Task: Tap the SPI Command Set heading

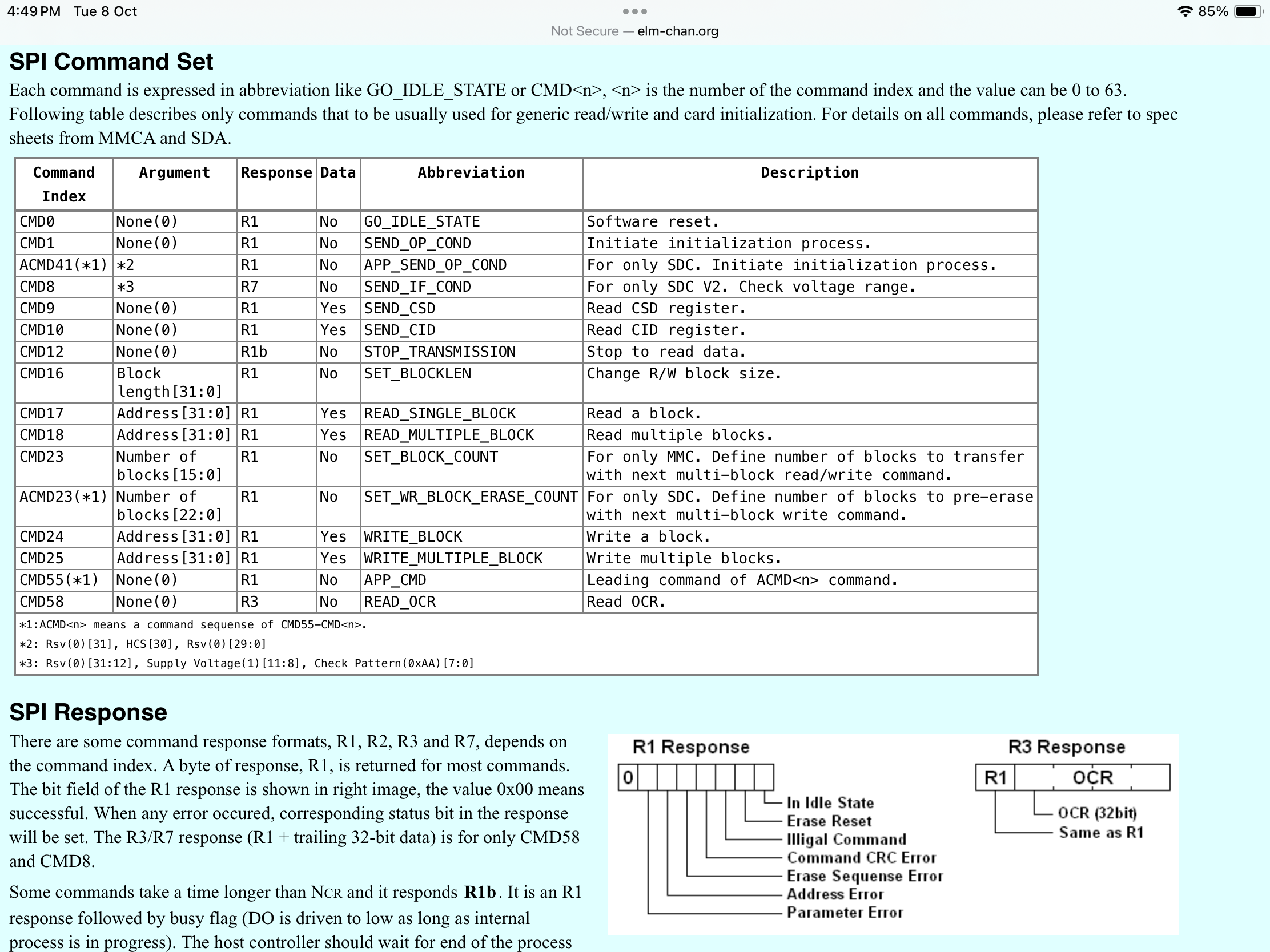Action: [111, 62]
